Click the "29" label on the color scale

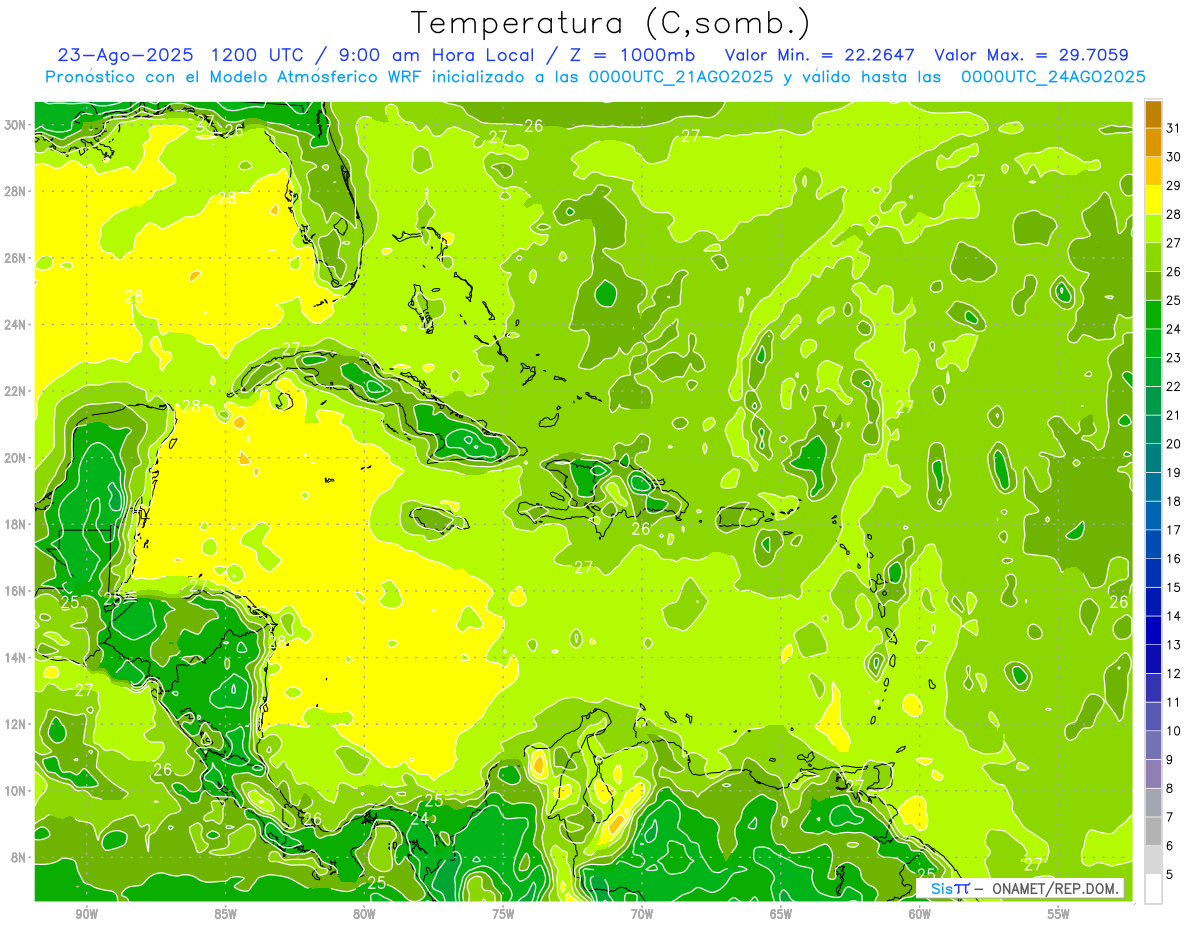coord(1174,185)
